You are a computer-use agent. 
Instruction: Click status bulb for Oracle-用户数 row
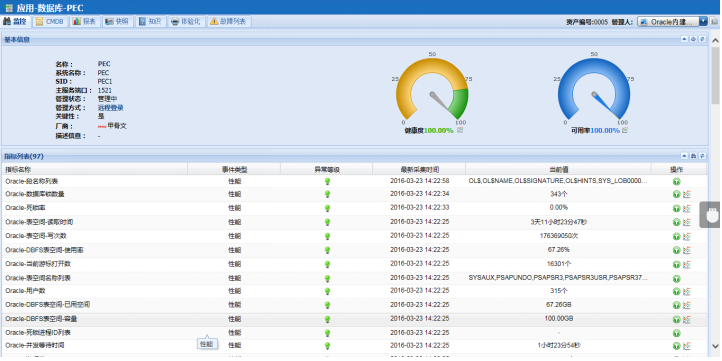327,291
